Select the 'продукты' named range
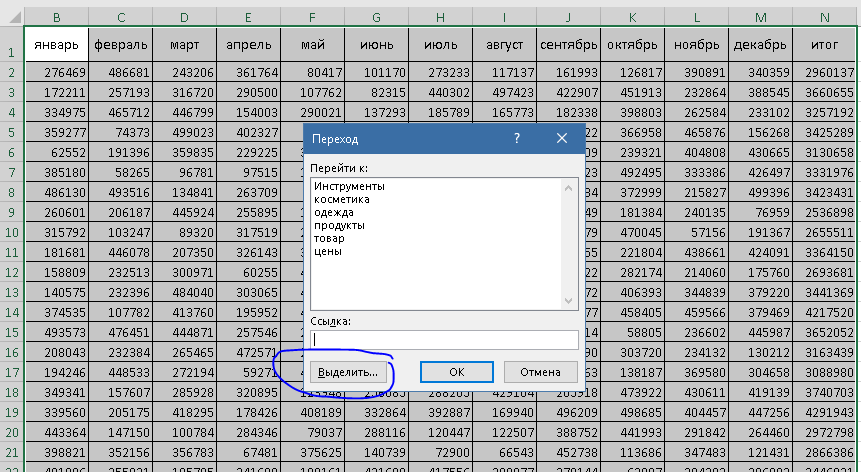Screen dimensions: 861x472 click(x=339, y=225)
